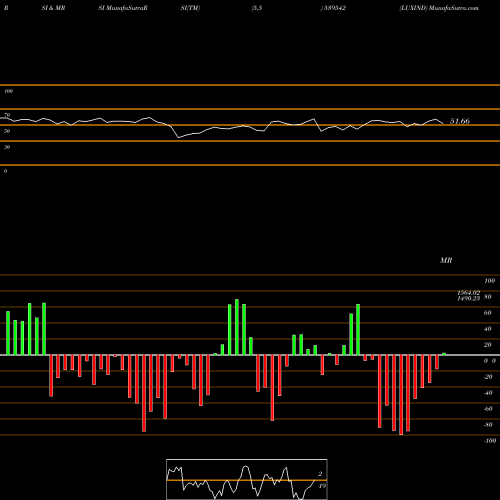This screenshot has height=500, width=500.
Task: Click the 1490.25 price value label
Action: (469, 298)
